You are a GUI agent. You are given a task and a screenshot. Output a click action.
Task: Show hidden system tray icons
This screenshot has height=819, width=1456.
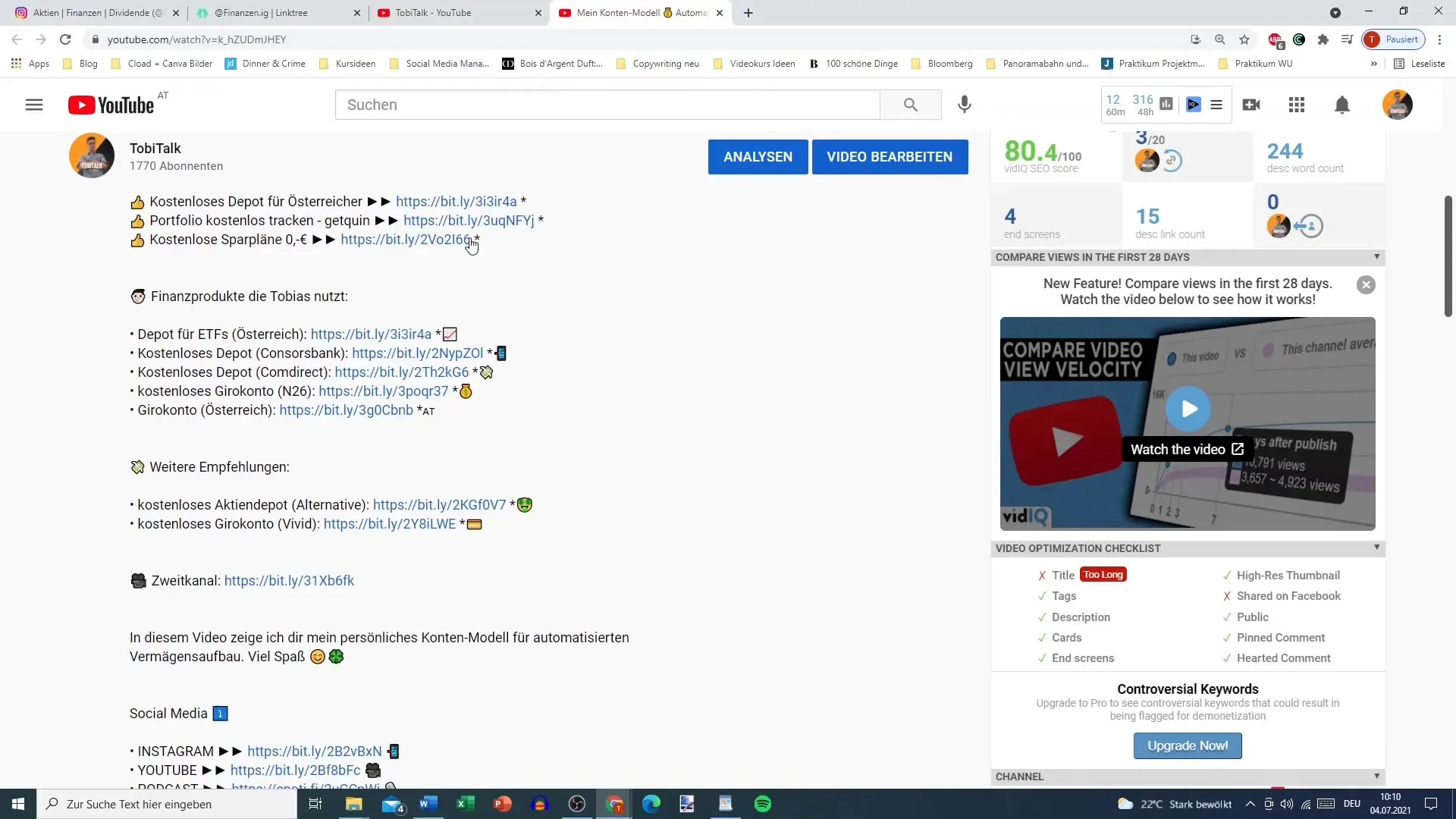click(1250, 804)
